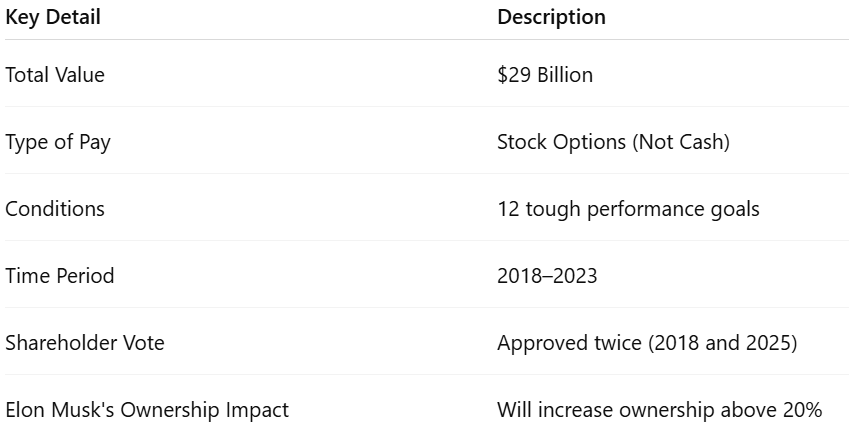Image resolution: width=849 pixels, height=437 pixels.
Task: Select the 'Time Period' cell
Action: point(60,276)
